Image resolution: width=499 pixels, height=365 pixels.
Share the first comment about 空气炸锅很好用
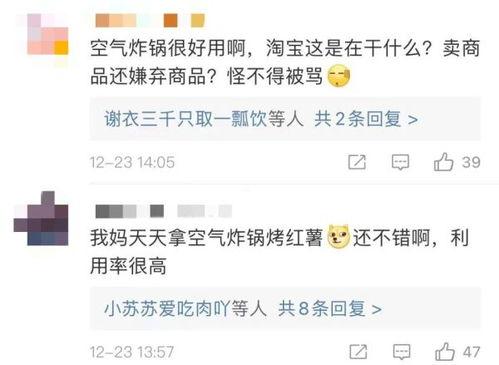[357, 162]
